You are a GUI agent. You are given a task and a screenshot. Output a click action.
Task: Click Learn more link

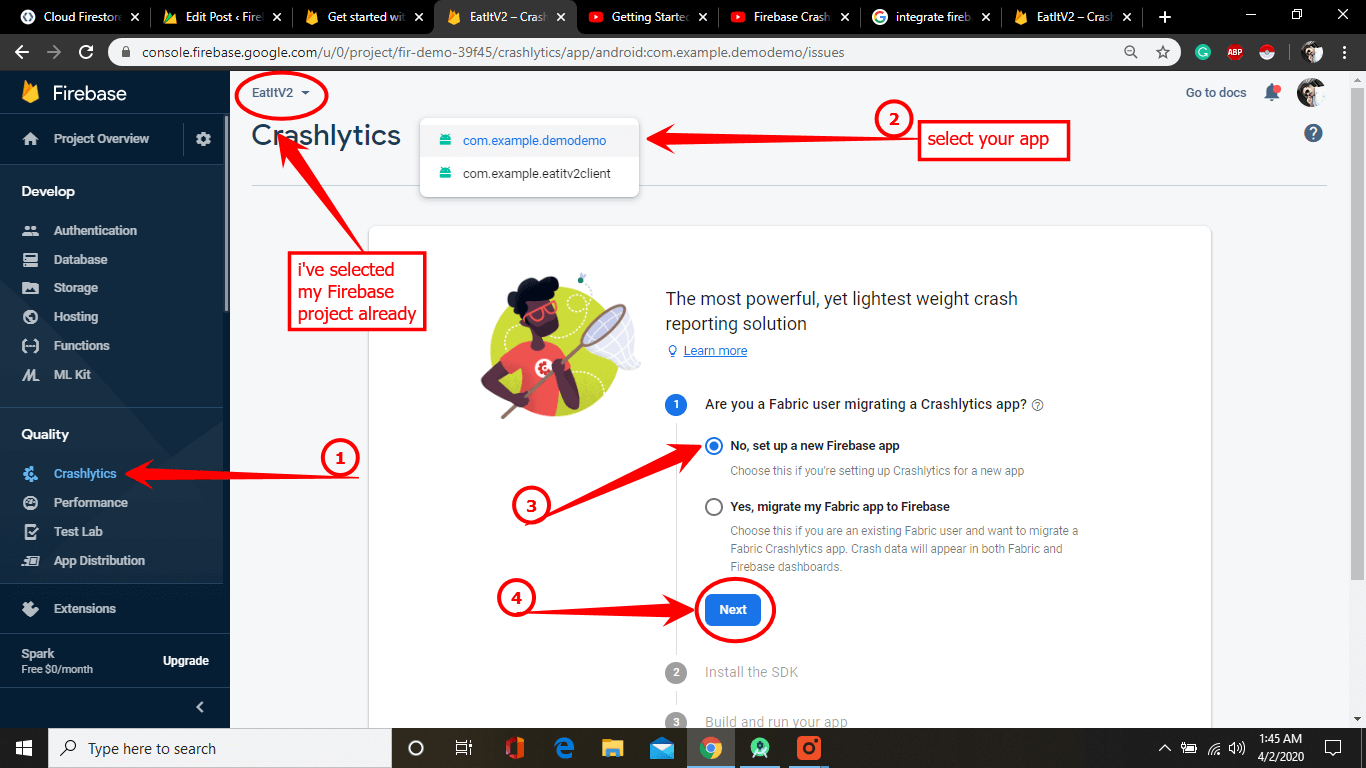click(x=715, y=351)
